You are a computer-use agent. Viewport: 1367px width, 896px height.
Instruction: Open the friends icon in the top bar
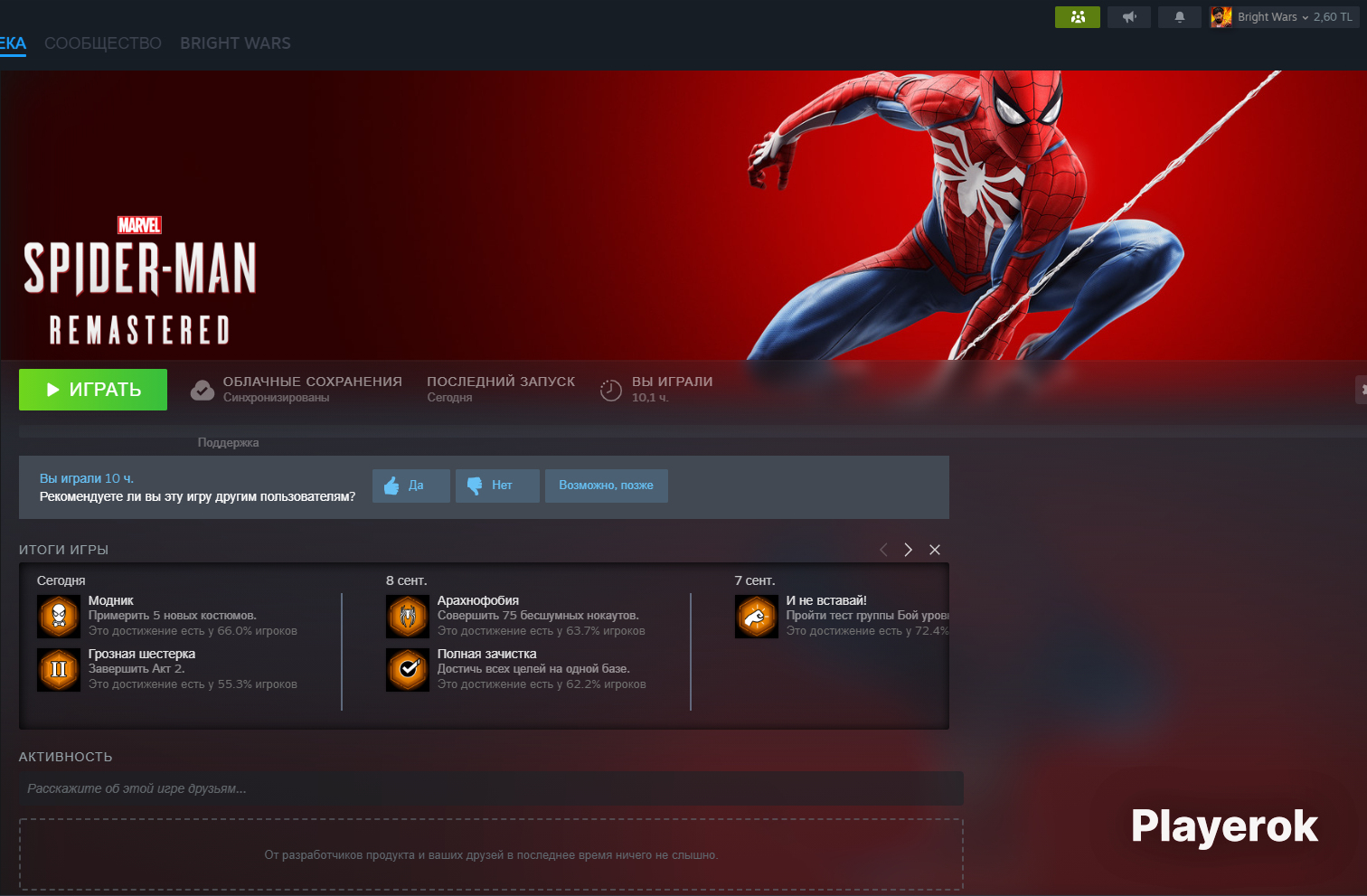[1077, 17]
